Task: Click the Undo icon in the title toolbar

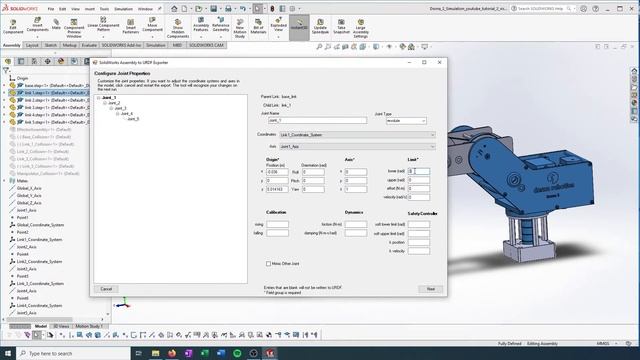Action: pos(243,9)
